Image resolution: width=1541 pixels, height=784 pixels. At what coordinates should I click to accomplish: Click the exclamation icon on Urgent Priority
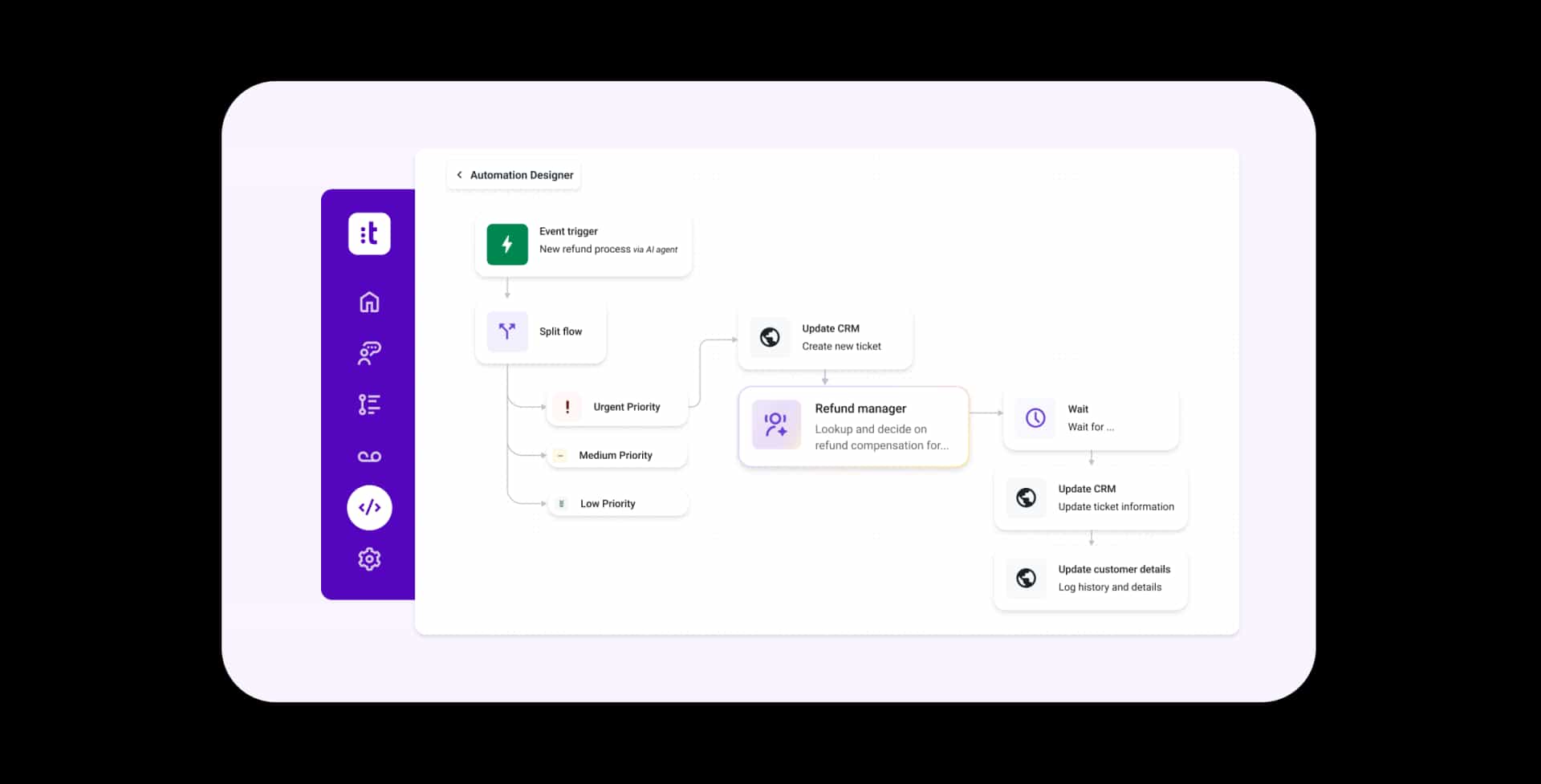(567, 407)
